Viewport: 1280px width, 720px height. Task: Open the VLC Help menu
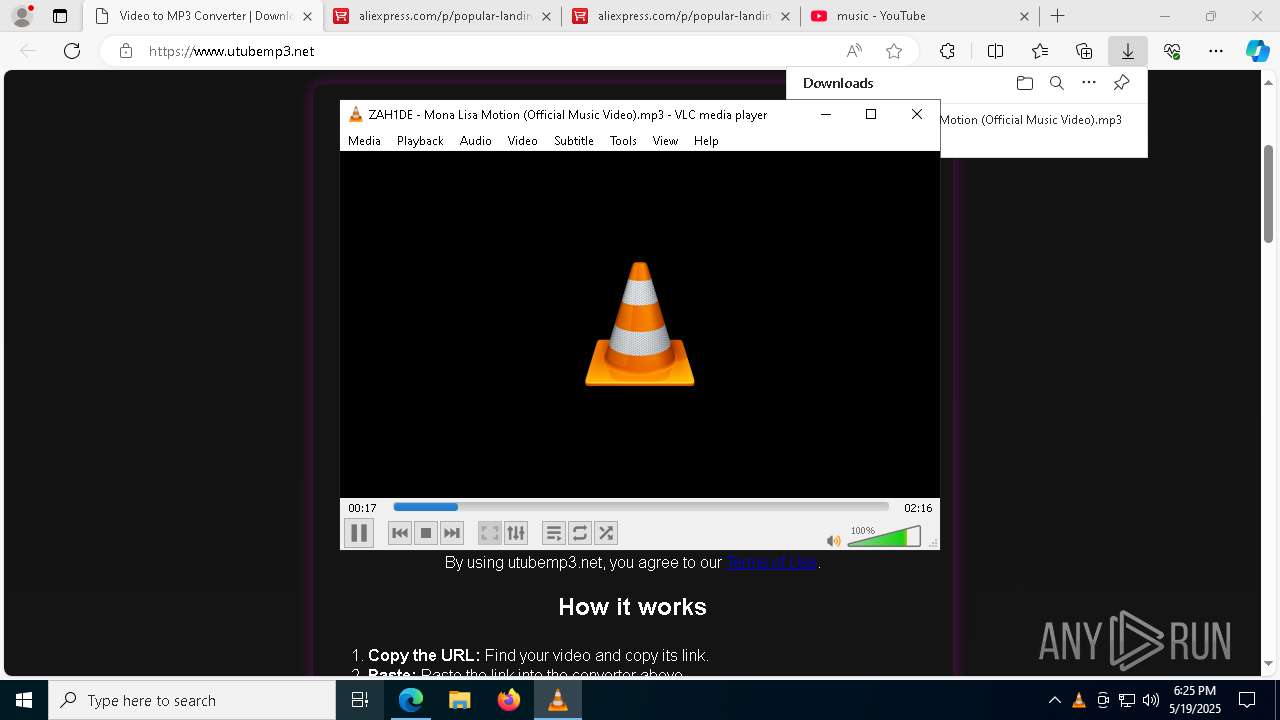[706, 141]
